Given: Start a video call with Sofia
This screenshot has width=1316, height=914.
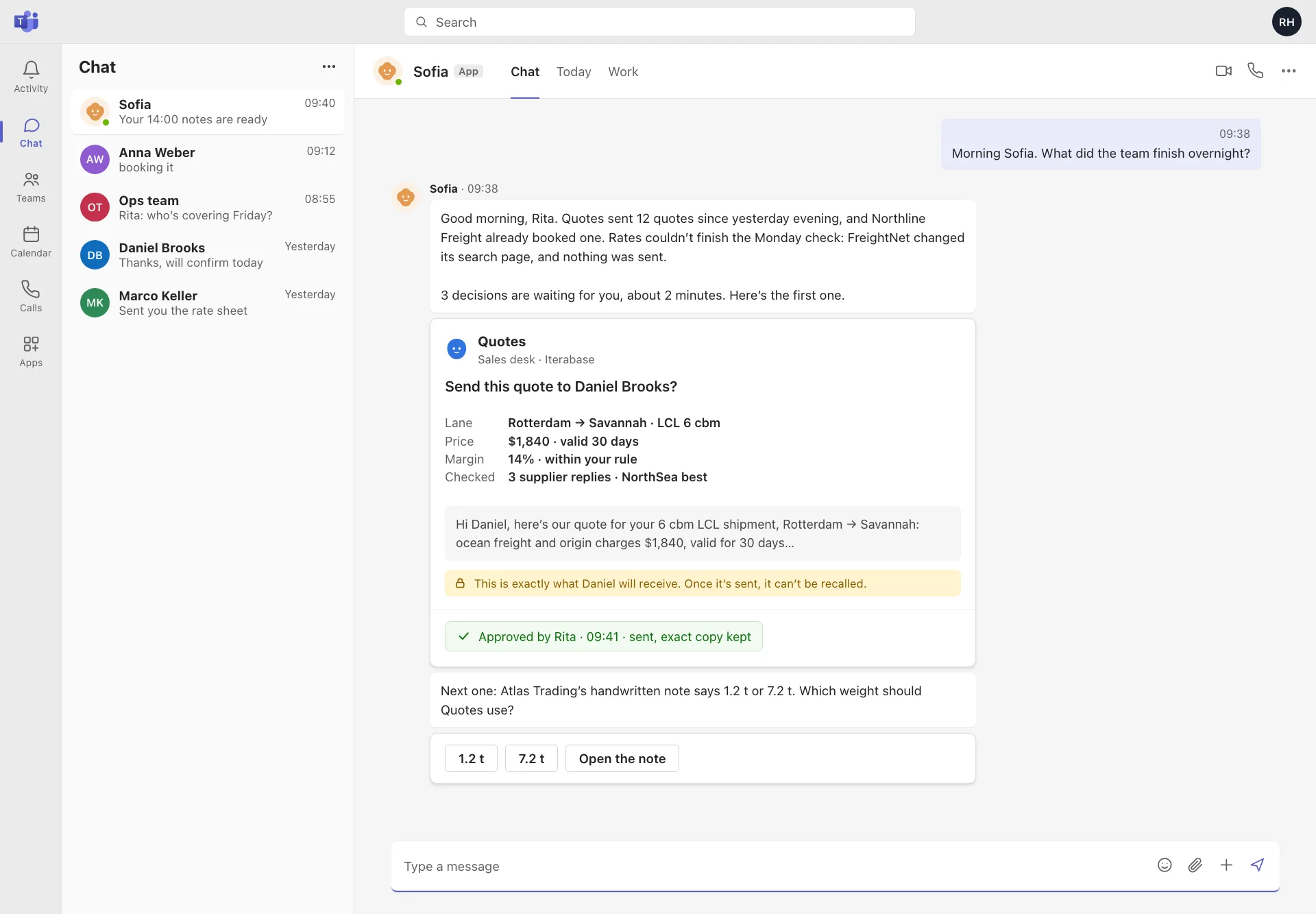Looking at the screenshot, I should pyautogui.click(x=1223, y=71).
